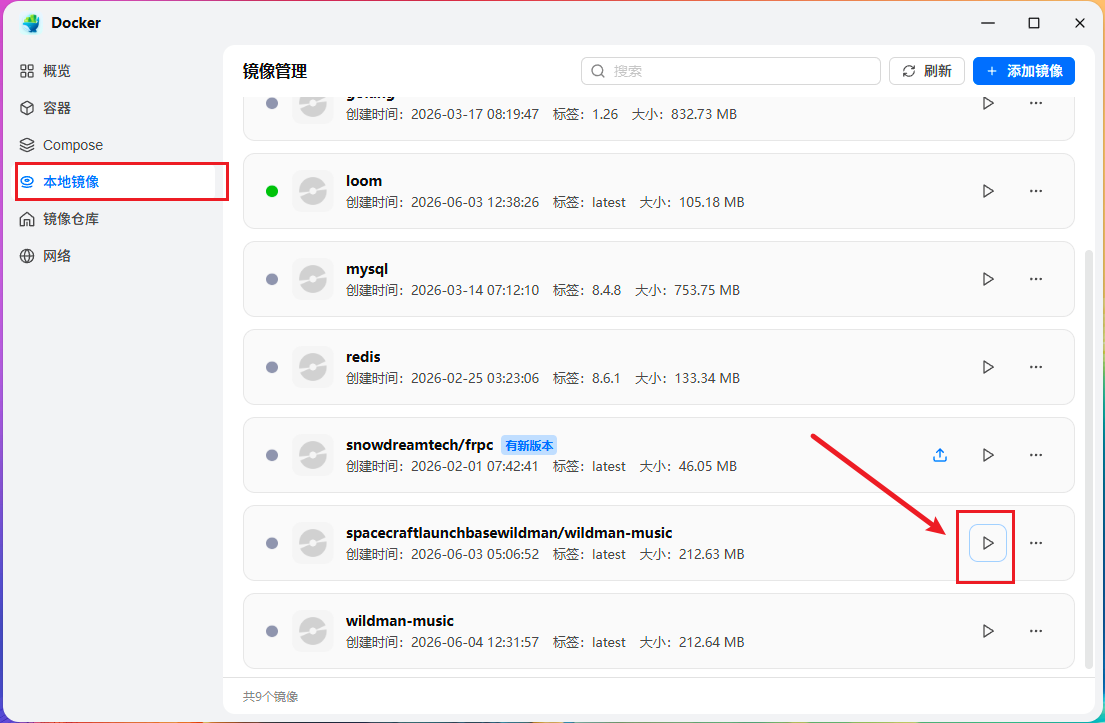1105x723 pixels.
Task: Open more options for loom
Action: pos(1035,191)
